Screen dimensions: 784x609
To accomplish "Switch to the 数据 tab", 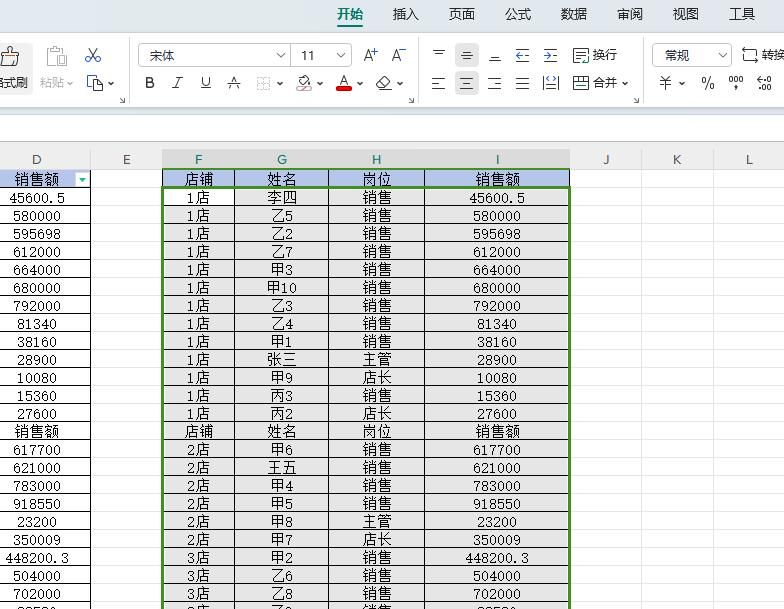I will 574,14.
